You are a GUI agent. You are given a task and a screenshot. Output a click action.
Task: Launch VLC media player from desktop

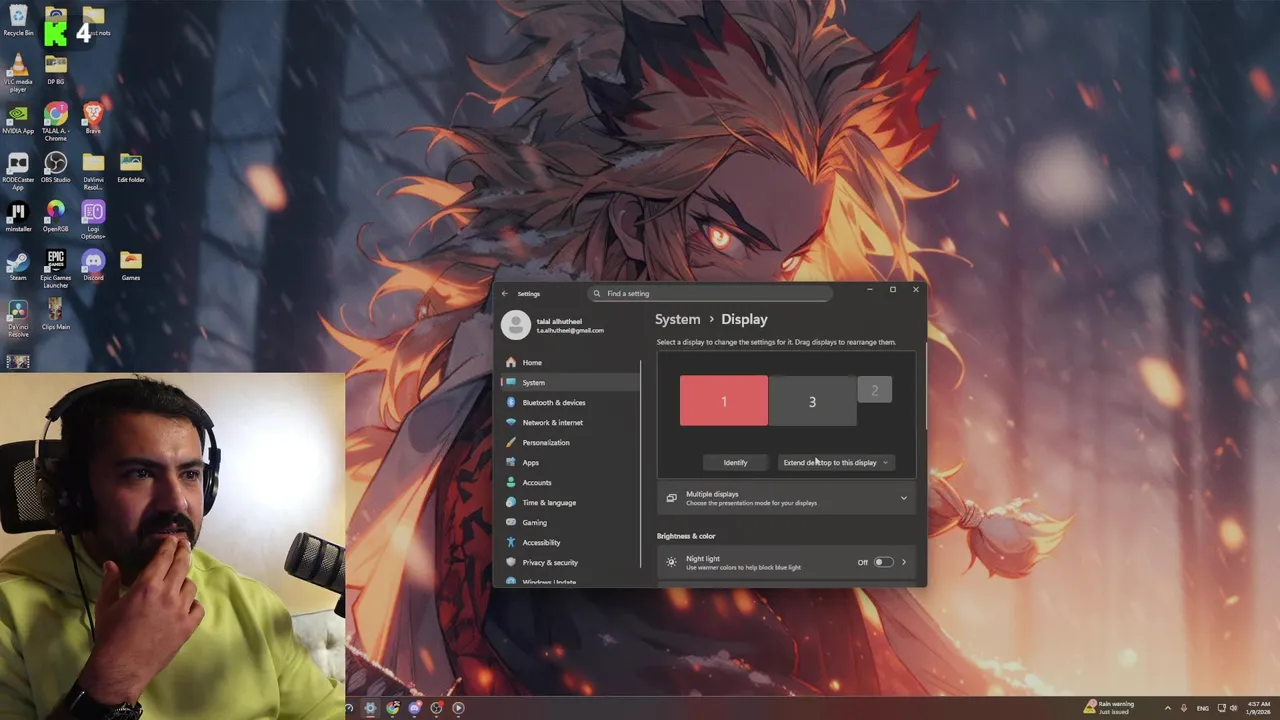[18, 73]
